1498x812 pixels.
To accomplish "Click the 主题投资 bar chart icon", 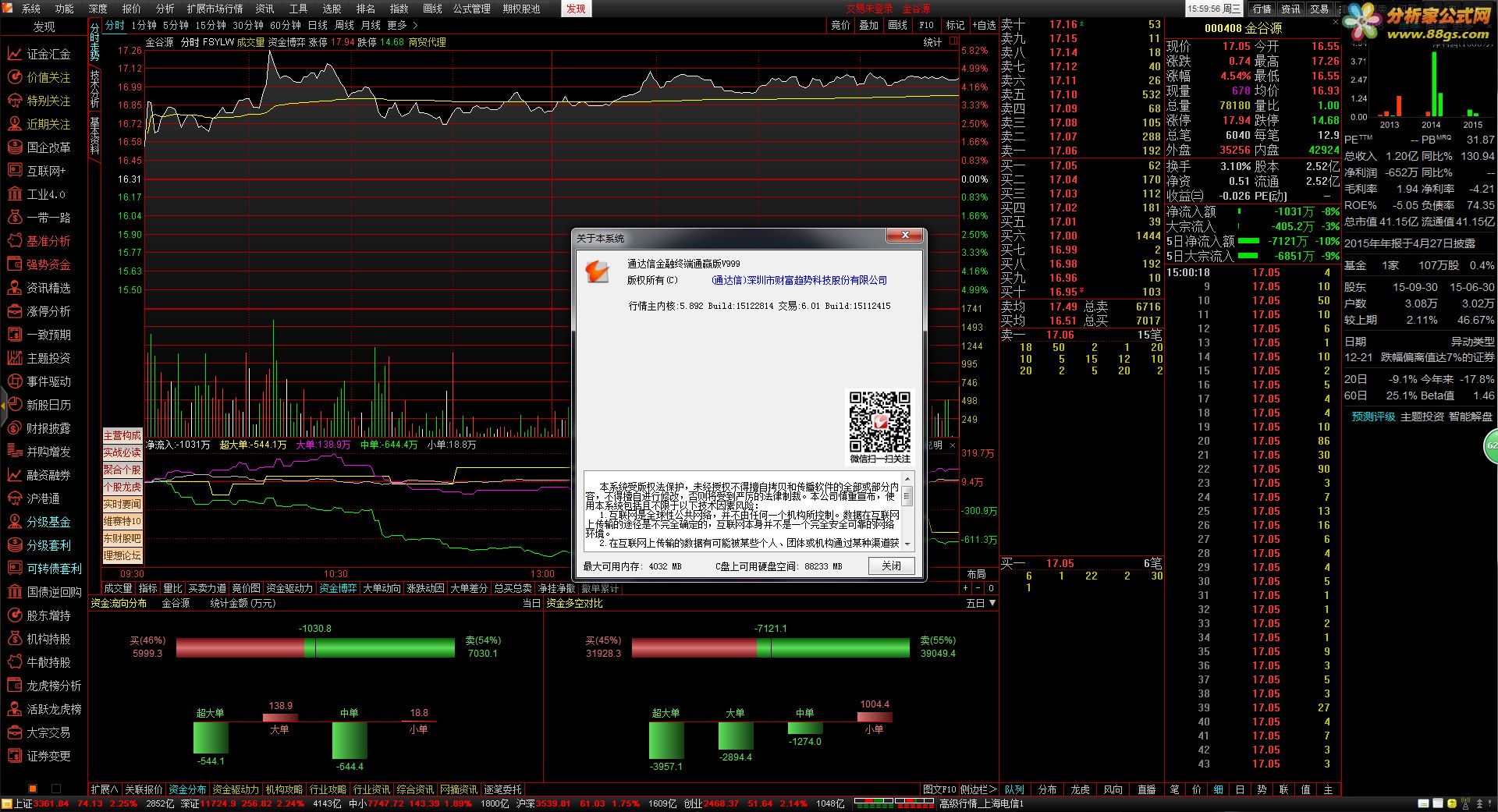I will coord(14,358).
